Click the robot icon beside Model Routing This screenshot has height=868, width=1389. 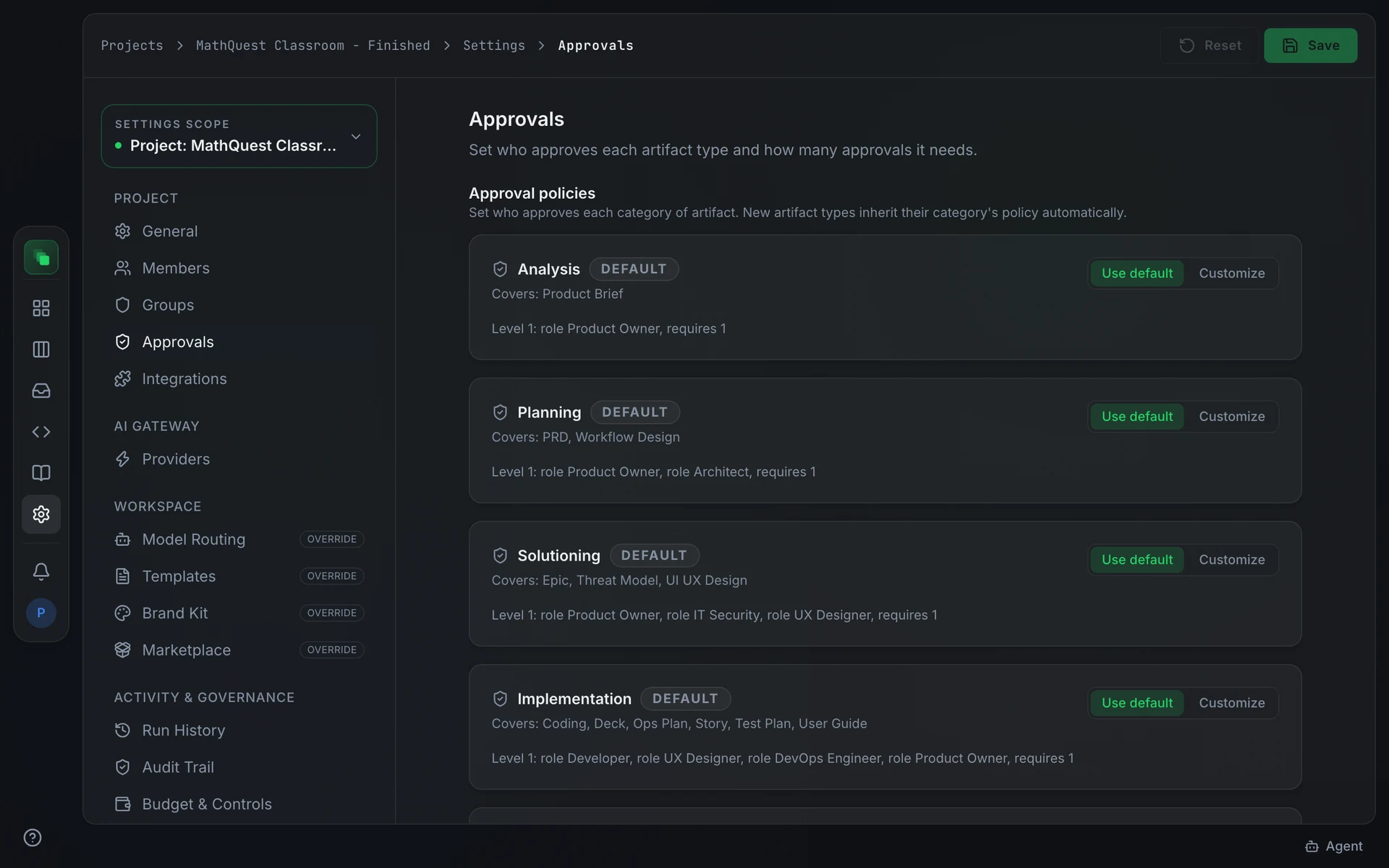(x=123, y=539)
